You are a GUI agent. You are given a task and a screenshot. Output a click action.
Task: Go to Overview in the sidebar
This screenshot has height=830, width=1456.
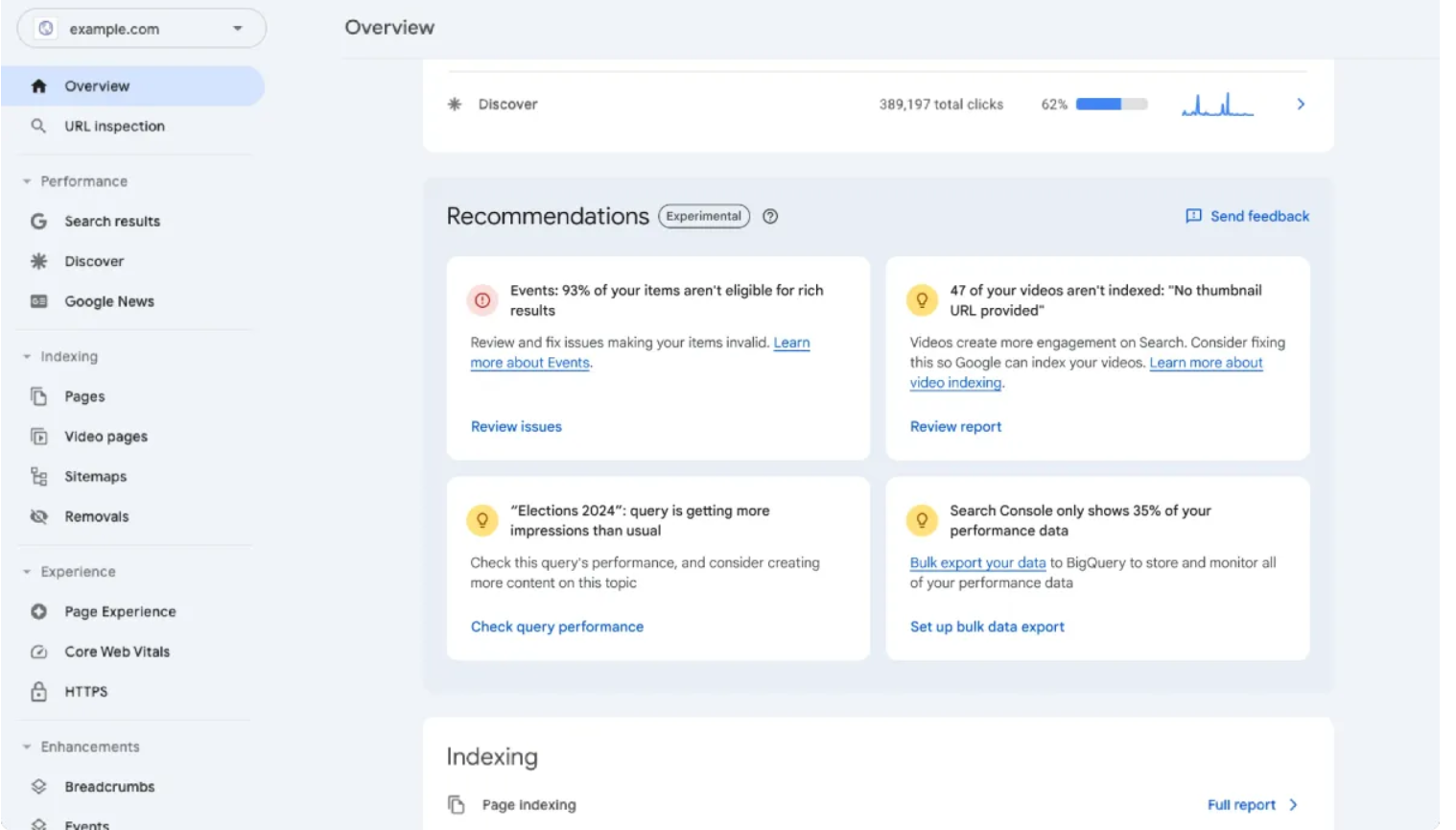[133, 86]
